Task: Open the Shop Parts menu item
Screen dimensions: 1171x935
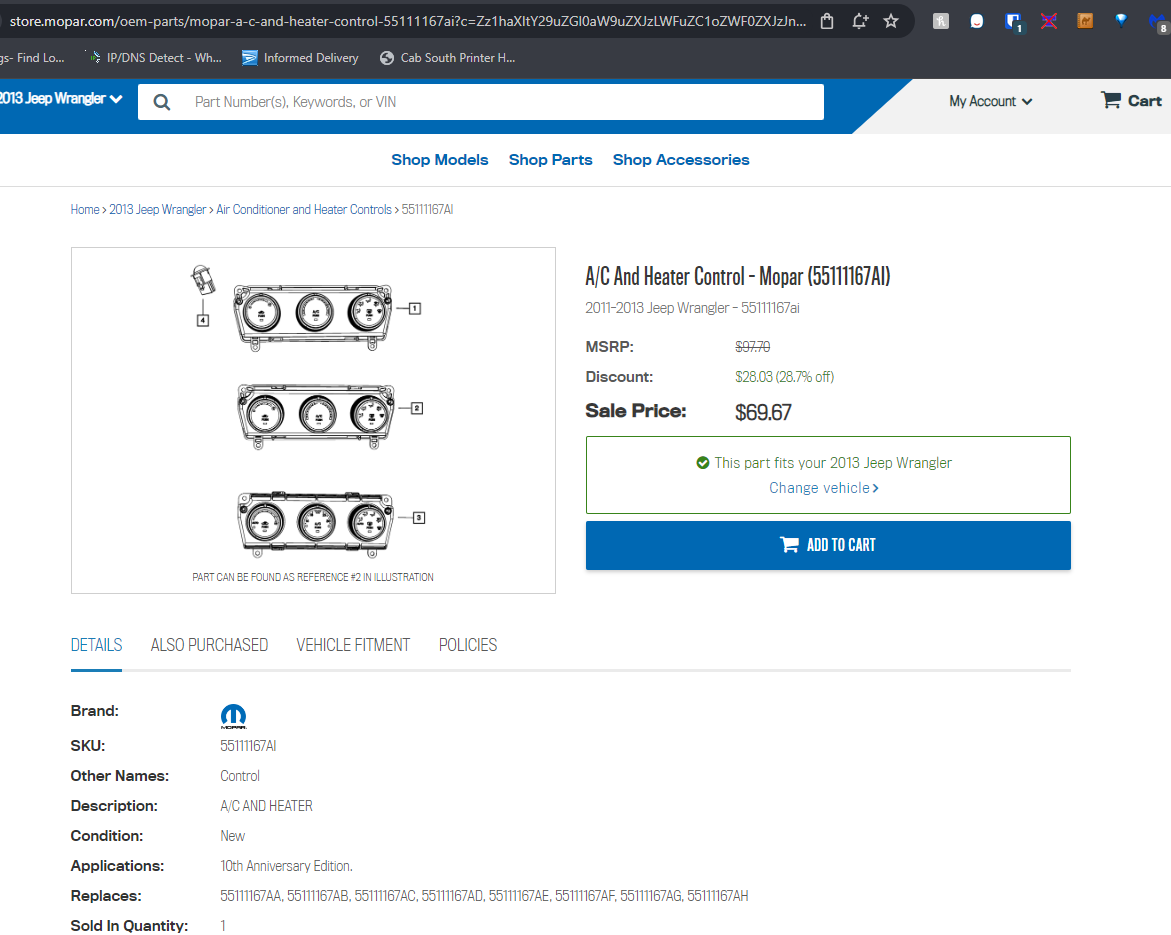Action: pos(550,160)
